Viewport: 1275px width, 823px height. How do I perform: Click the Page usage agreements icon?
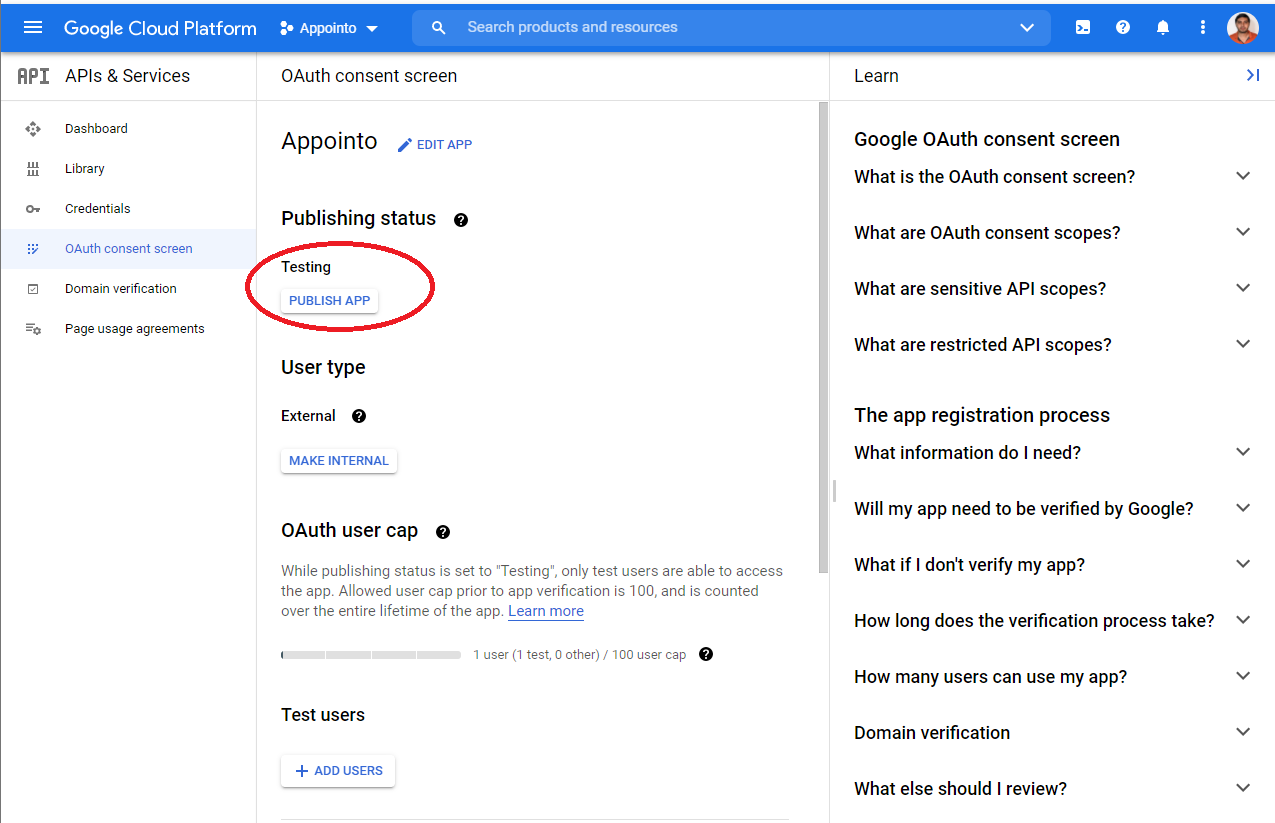click(x=33, y=329)
